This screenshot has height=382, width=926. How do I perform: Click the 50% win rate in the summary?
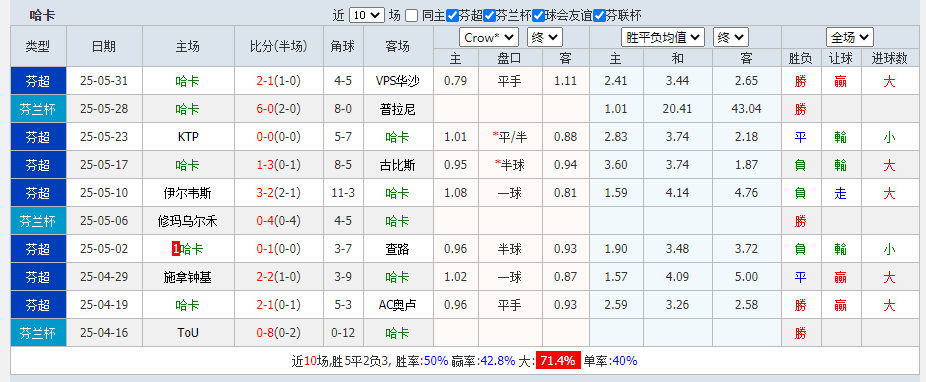click(436, 361)
